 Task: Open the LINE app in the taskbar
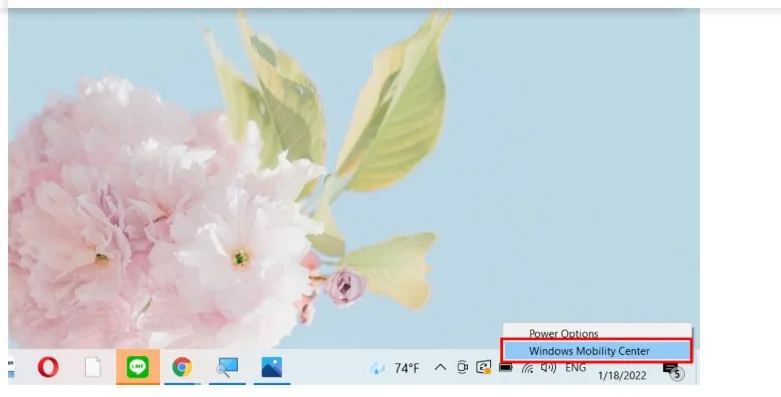tap(138, 368)
